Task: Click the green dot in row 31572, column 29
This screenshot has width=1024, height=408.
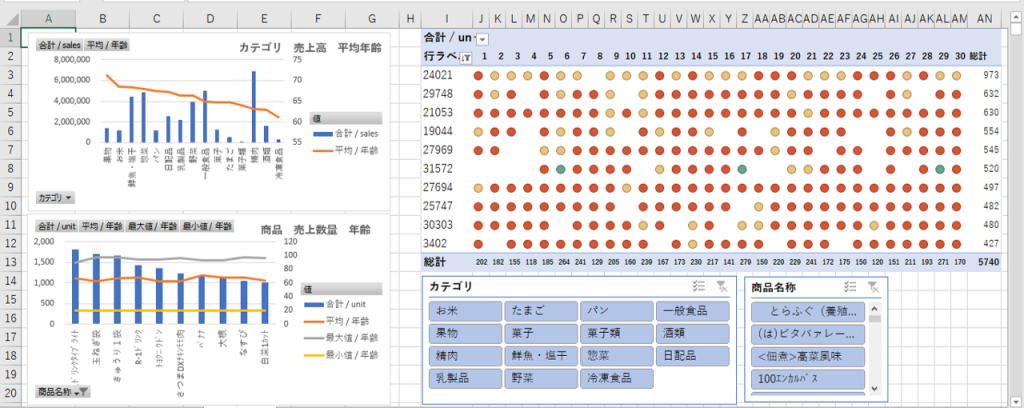Action: click(x=940, y=169)
